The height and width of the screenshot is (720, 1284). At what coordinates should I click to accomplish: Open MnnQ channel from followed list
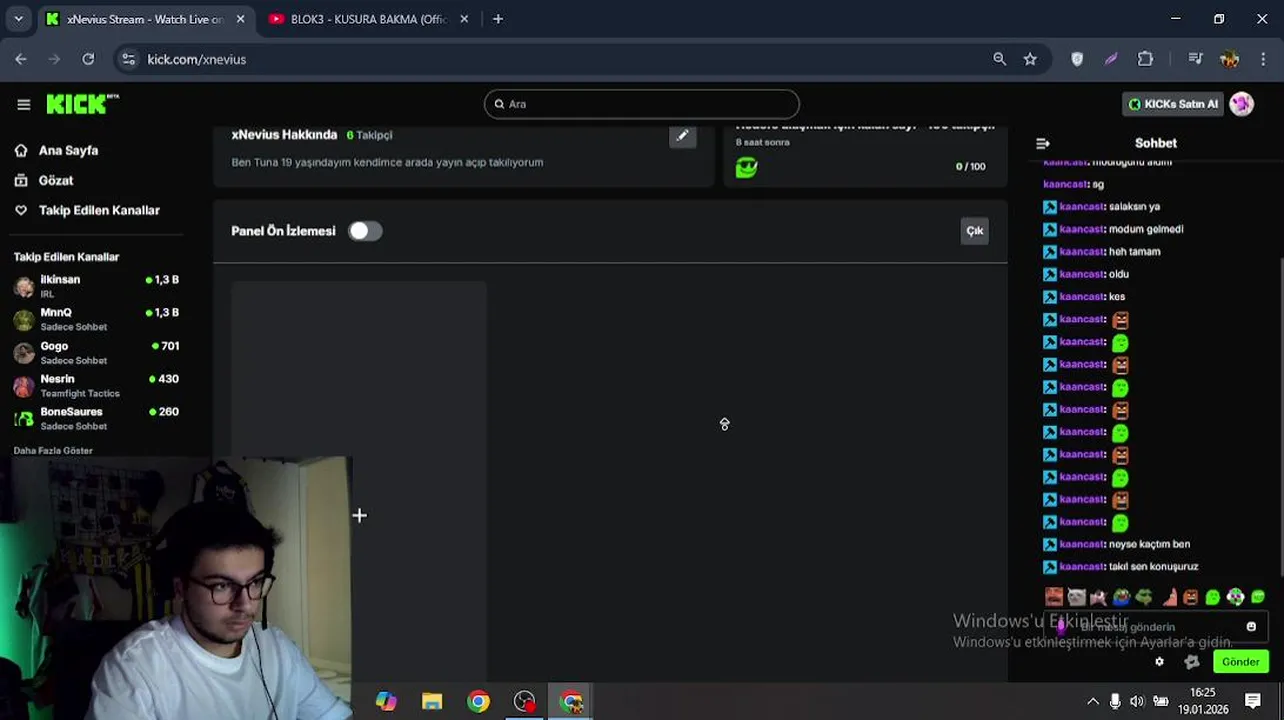[x=96, y=319]
